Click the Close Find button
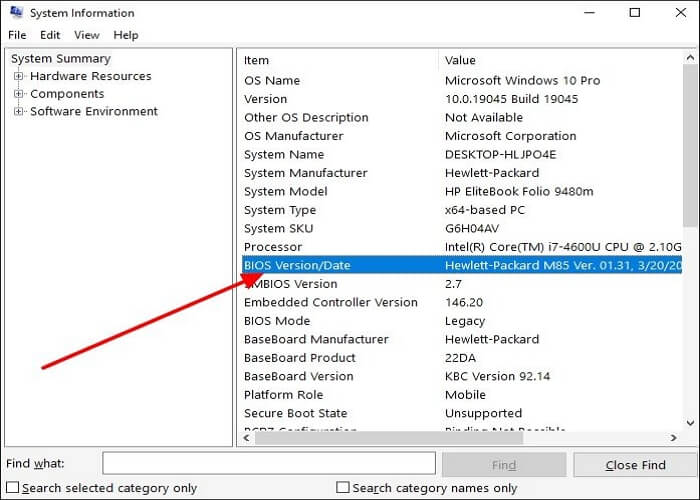This screenshot has height=500, width=700. (634, 464)
